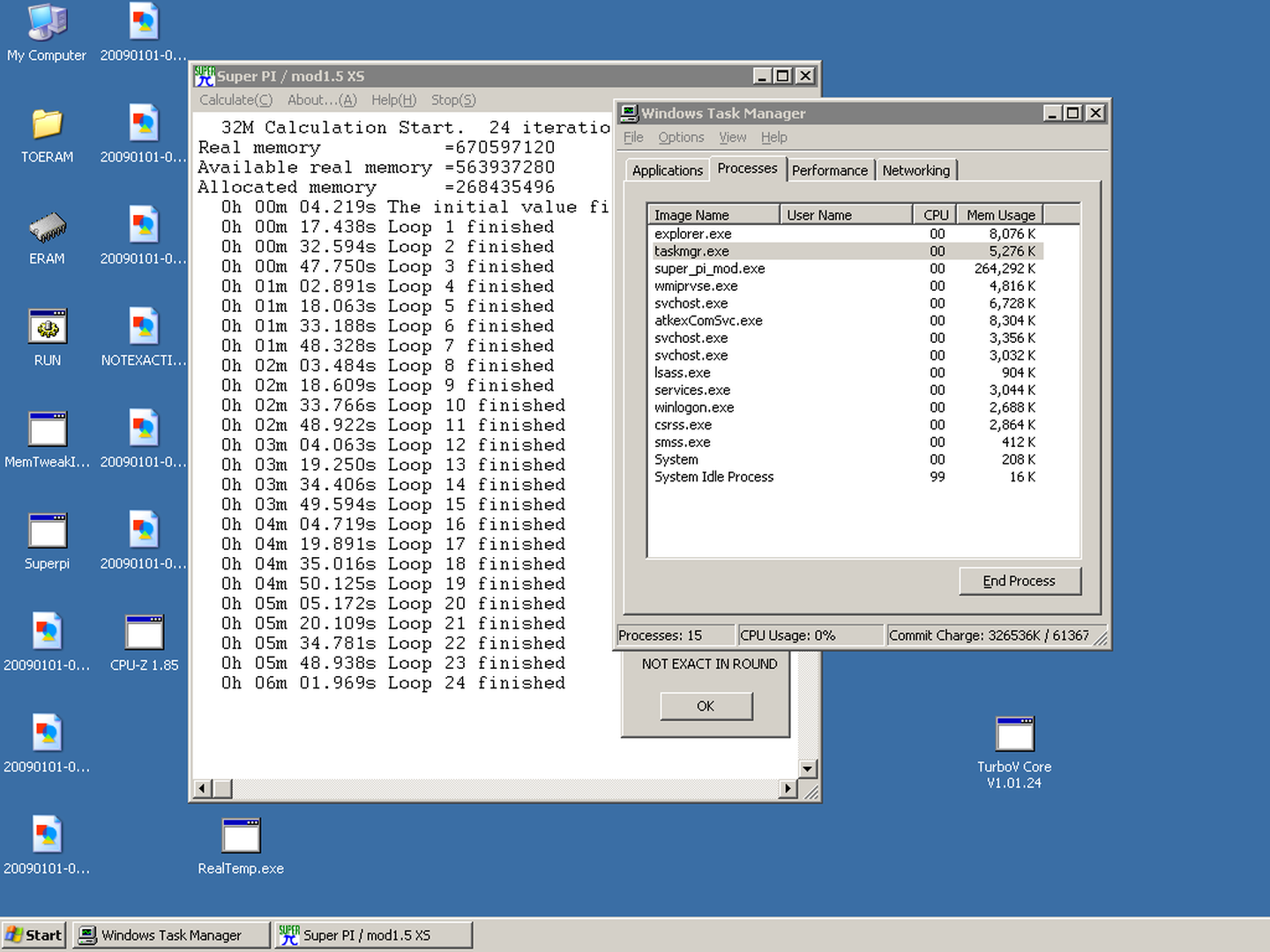Select the MemTweakI... desktop shortcut
The width and height of the screenshot is (1270, 952).
47,440
